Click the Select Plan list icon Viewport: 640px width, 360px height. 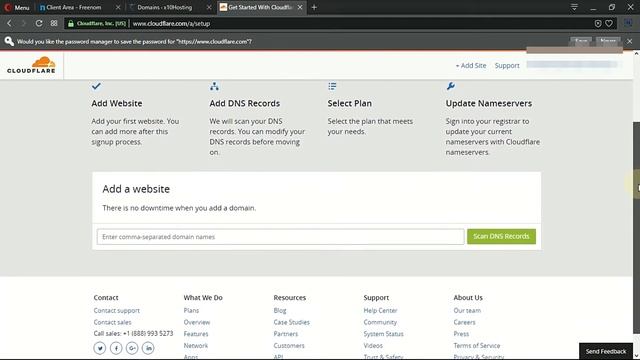point(332,86)
